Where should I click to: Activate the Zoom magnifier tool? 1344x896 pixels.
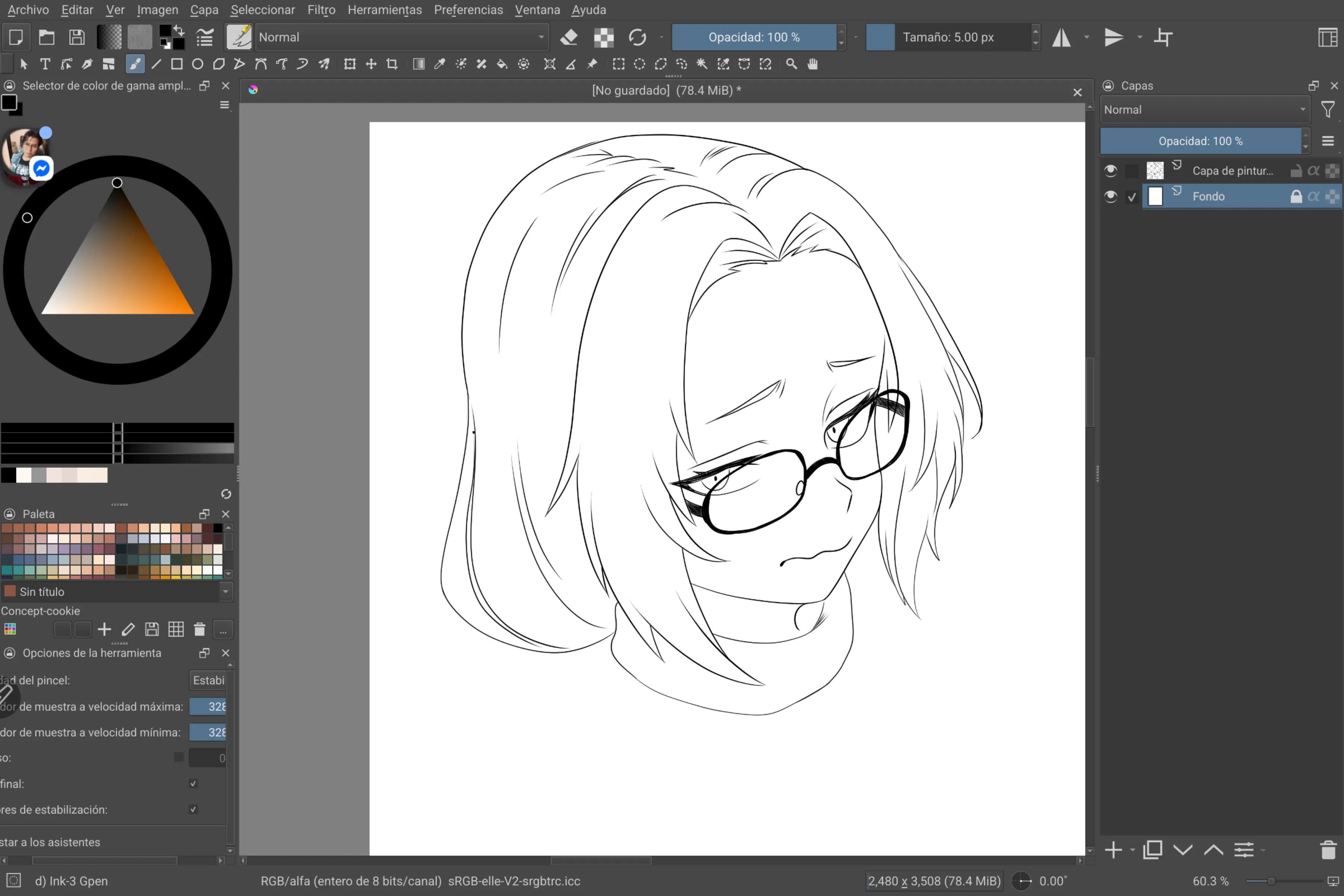click(x=791, y=64)
